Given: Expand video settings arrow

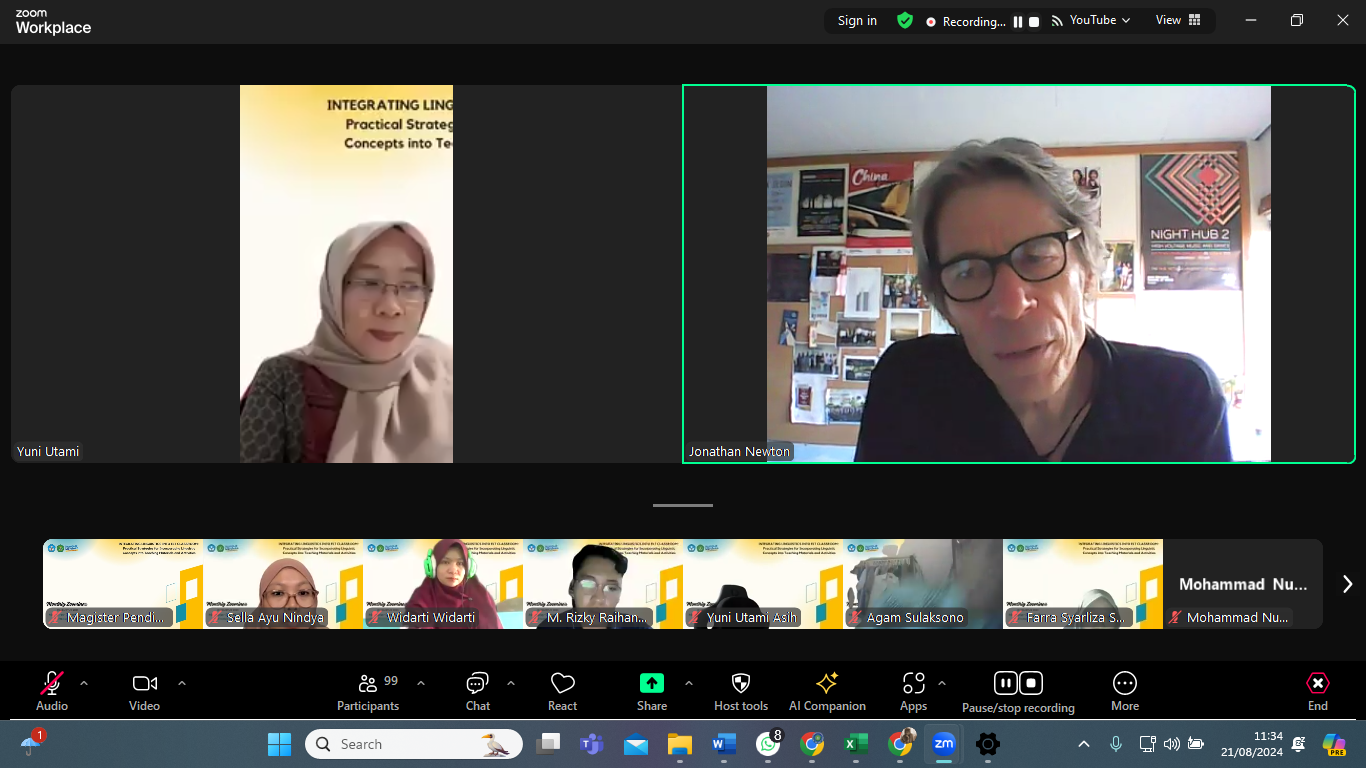Looking at the screenshot, I should [x=182, y=684].
